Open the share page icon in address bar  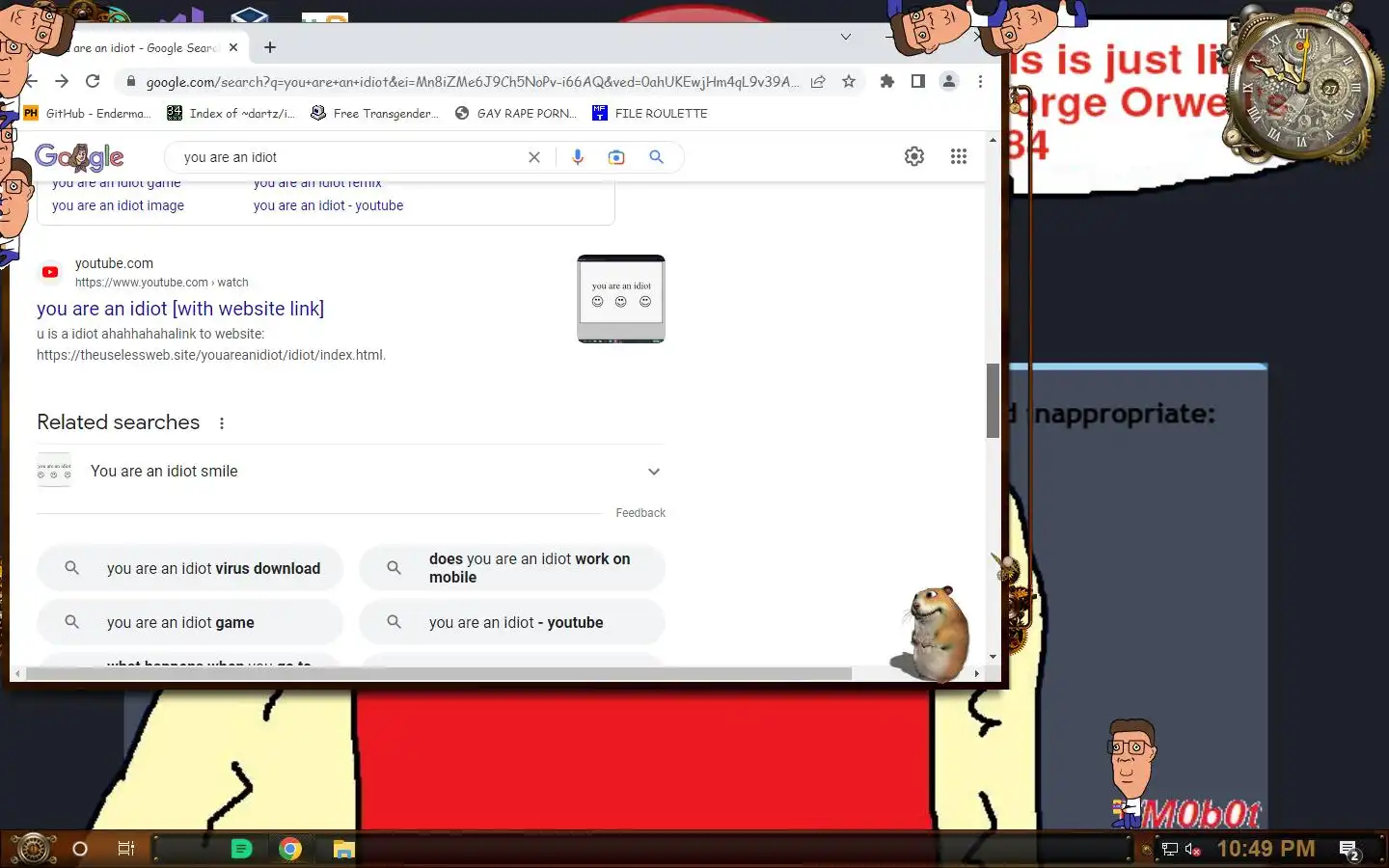(818, 81)
